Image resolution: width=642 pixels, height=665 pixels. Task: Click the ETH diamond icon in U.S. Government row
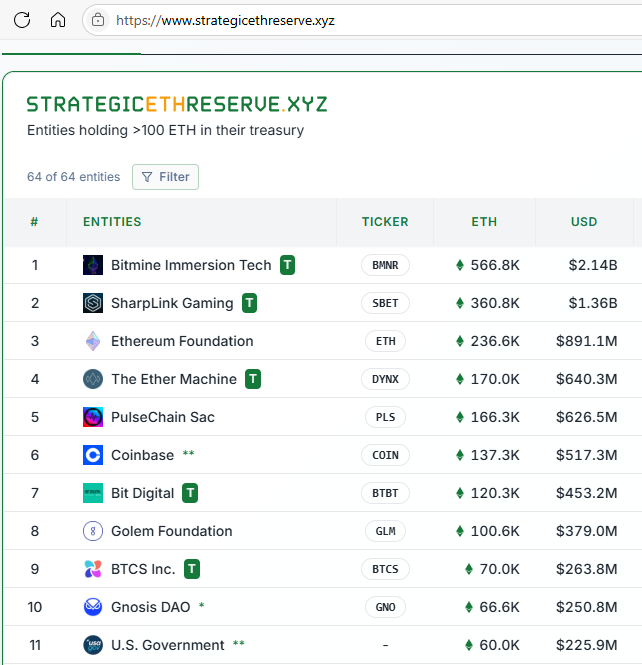click(x=469, y=645)
